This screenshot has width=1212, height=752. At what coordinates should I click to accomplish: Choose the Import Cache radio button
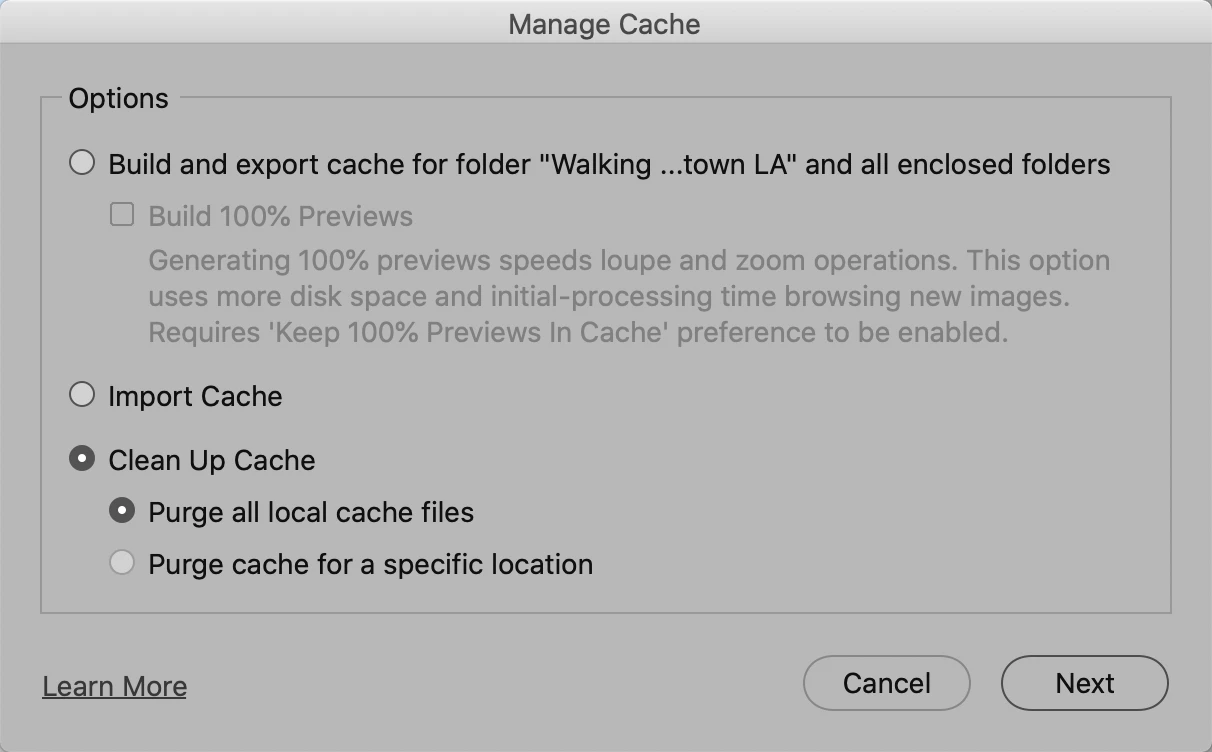82,395
